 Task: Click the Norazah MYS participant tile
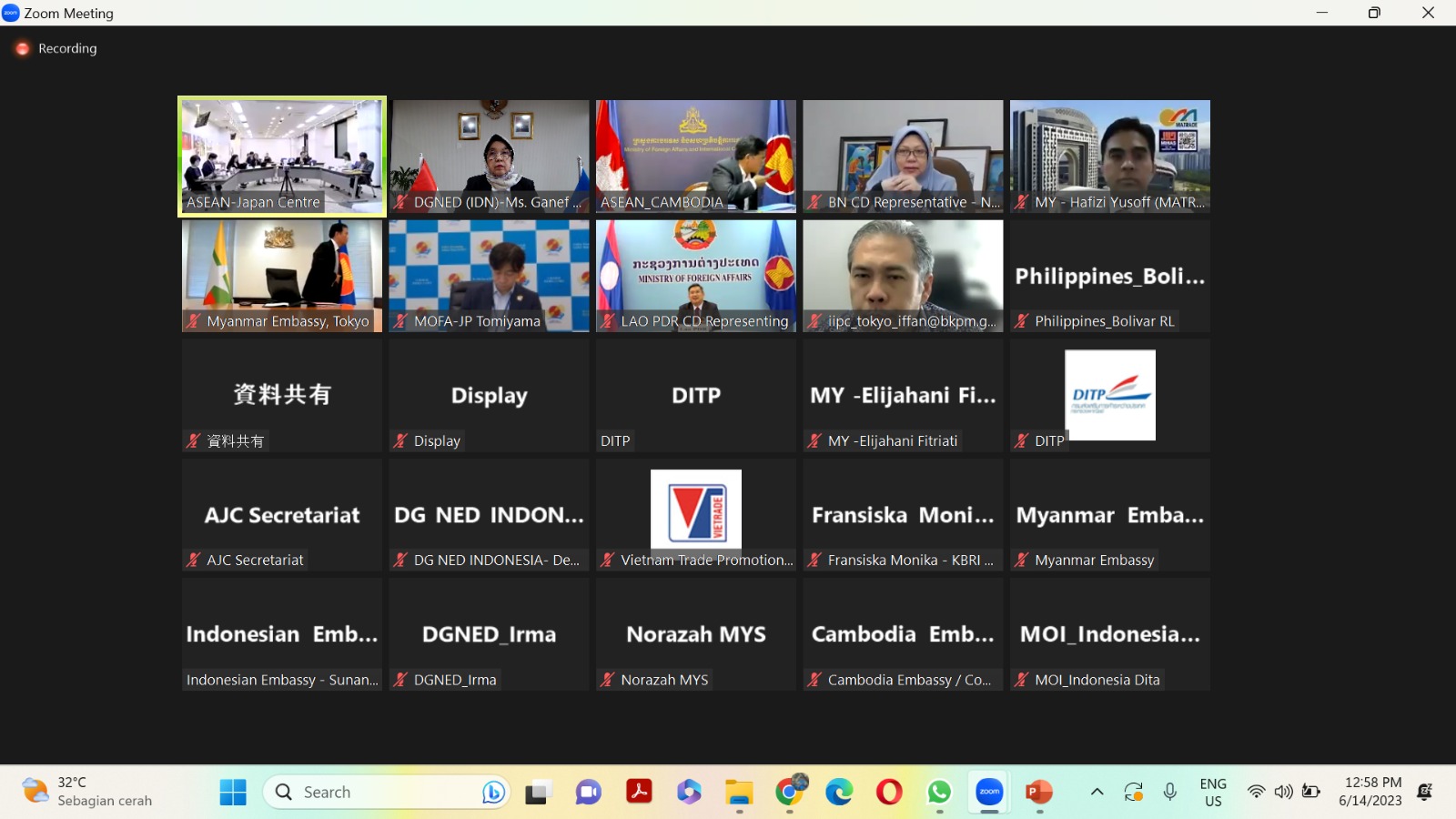coord(696,634)
